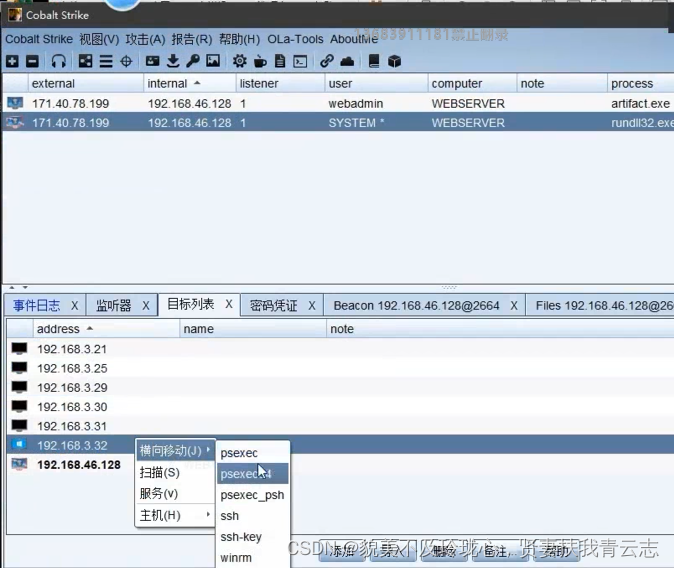This screenshot has height=568, width=674.
Task: Select ssh from lateral movement submenu
Action: 253,516
